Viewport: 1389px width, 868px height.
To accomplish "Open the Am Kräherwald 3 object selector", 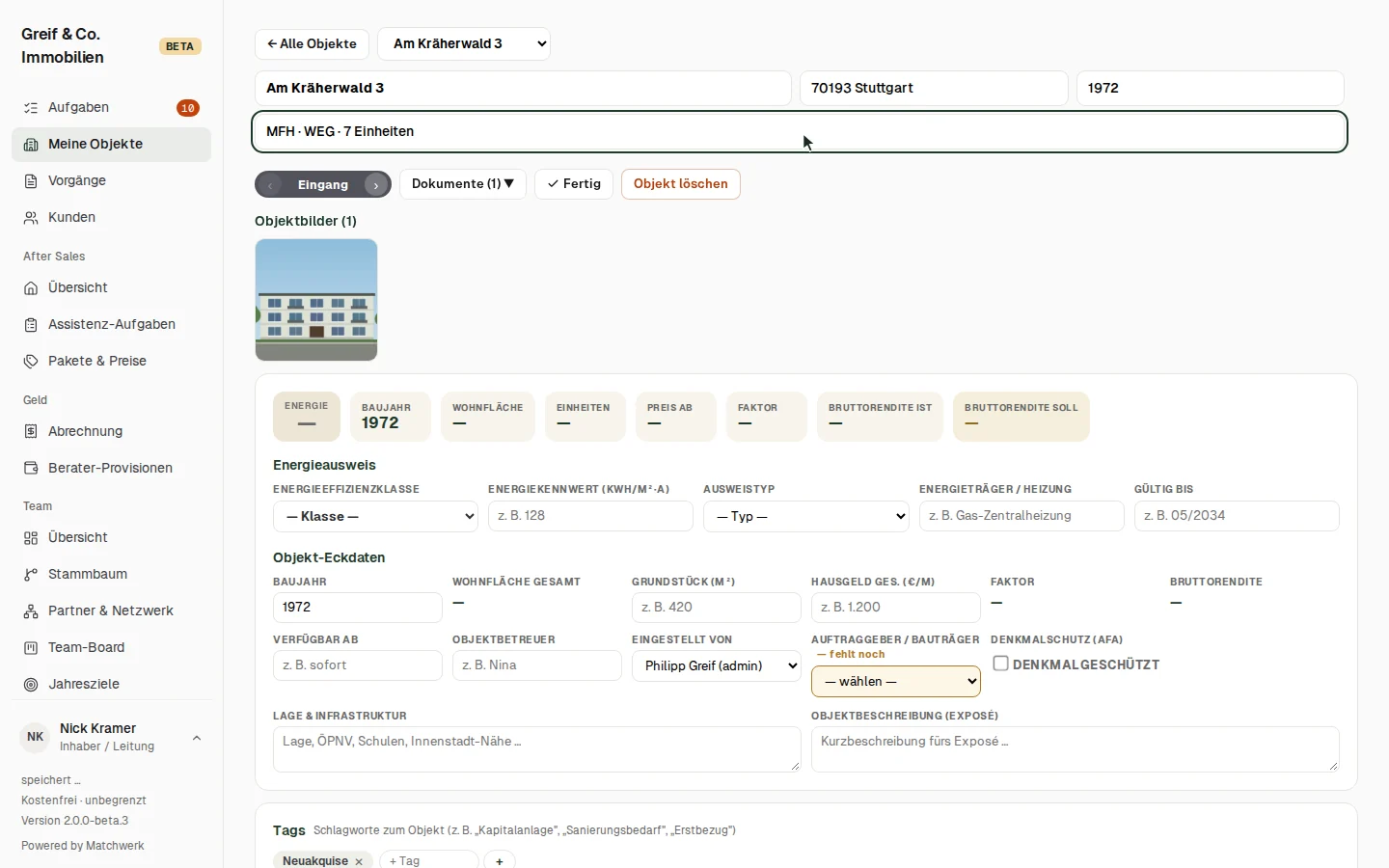I will tap(464, 43).
